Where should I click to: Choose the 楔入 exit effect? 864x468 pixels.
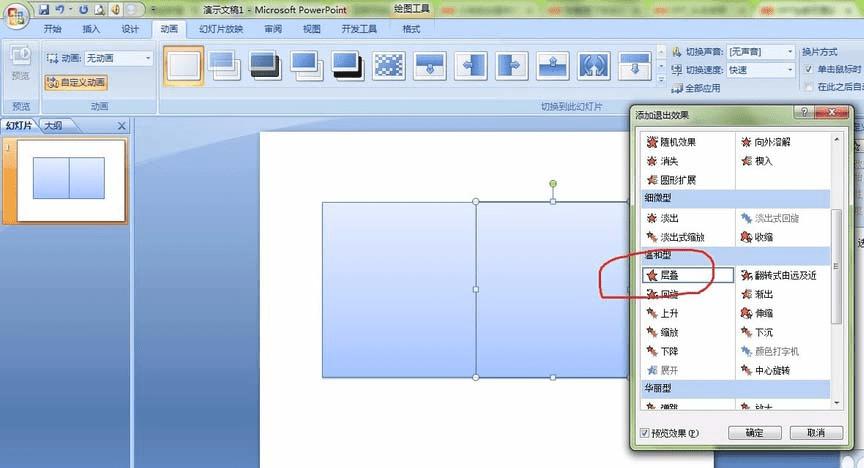tap(757, 161)
